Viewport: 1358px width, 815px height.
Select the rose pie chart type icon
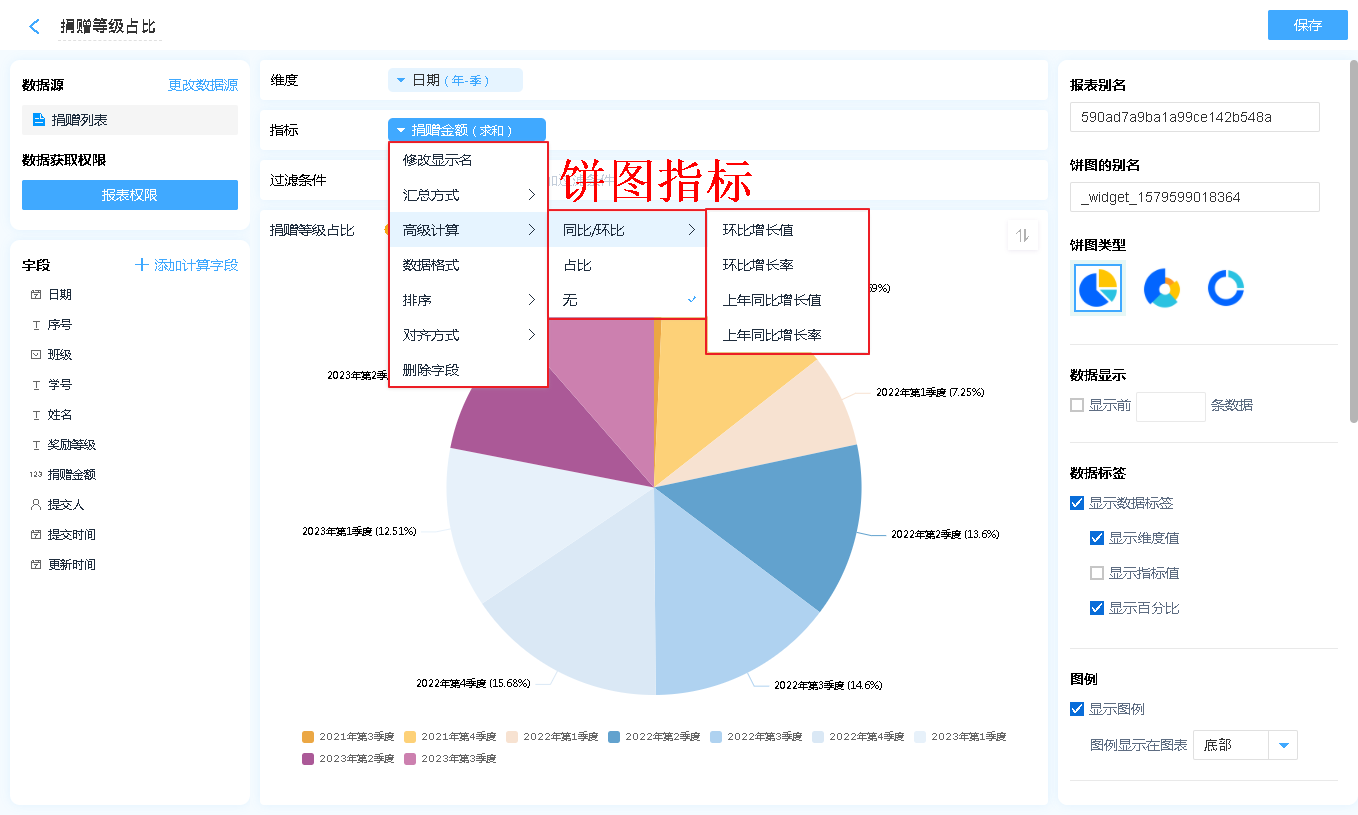1162,288
